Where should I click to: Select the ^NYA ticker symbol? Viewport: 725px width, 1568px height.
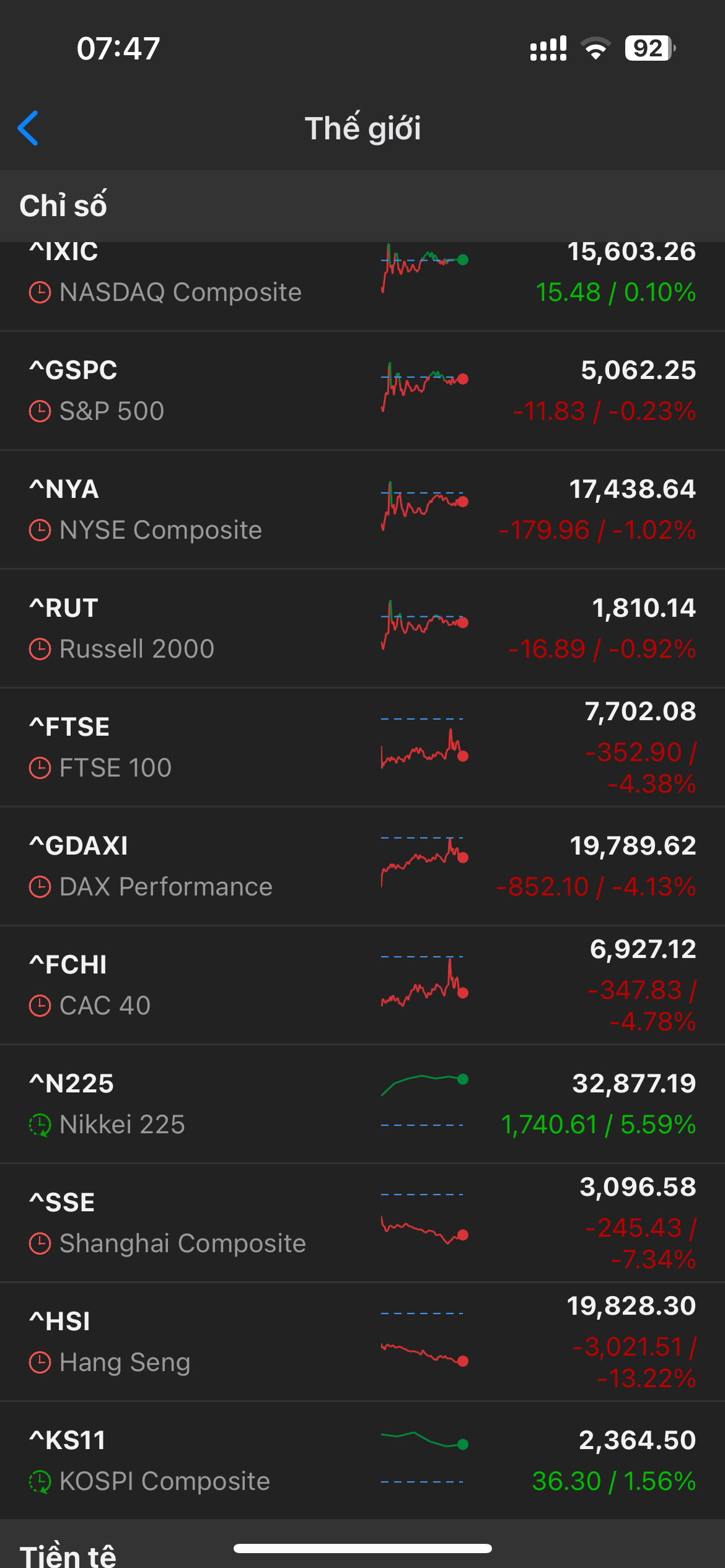coord(64,489)
